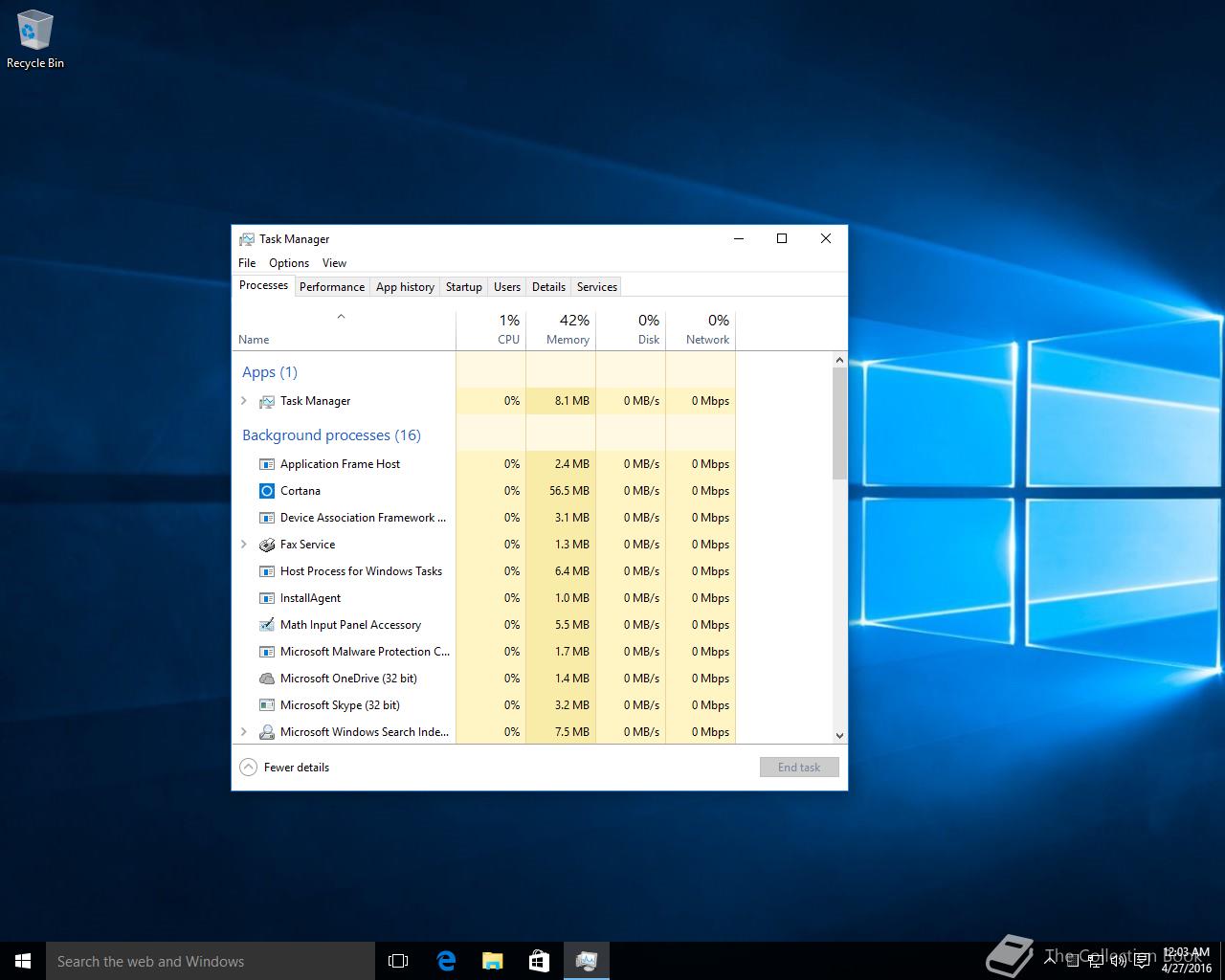Open the Startup tab
Image resolution: width=1225 pixels, height=980 pixels.
[x=463, y=287]
